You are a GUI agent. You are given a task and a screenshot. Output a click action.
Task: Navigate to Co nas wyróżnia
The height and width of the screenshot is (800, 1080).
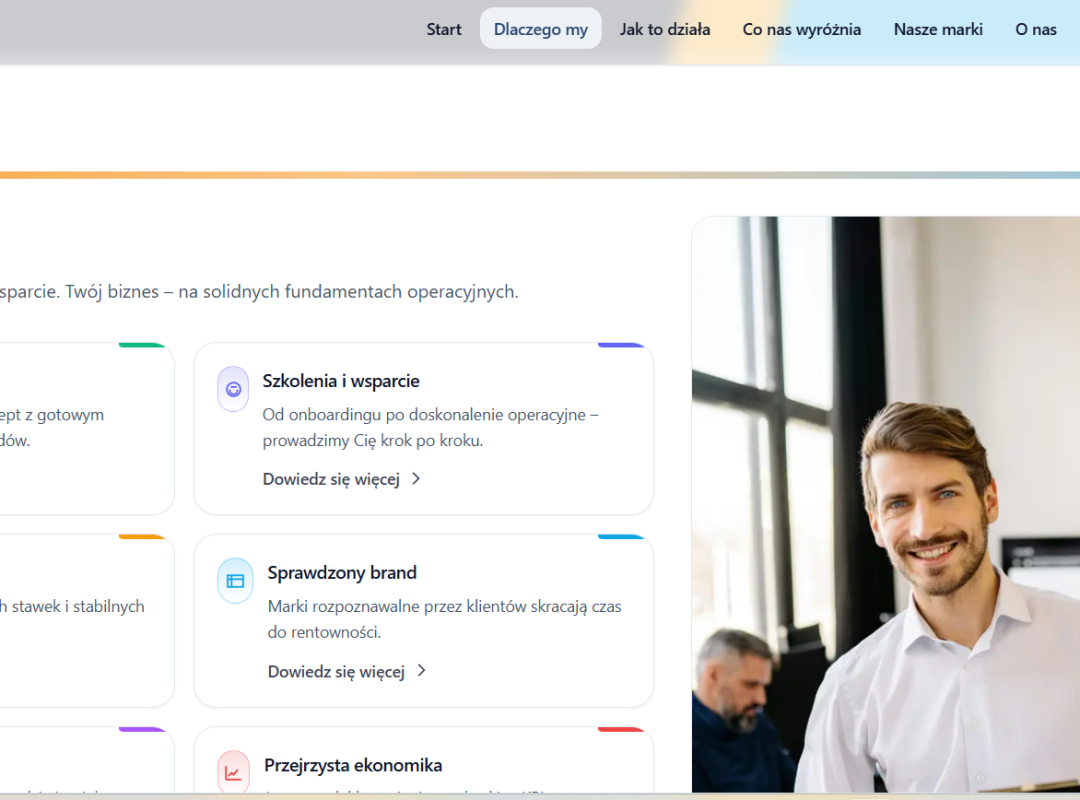click(801, 29)
